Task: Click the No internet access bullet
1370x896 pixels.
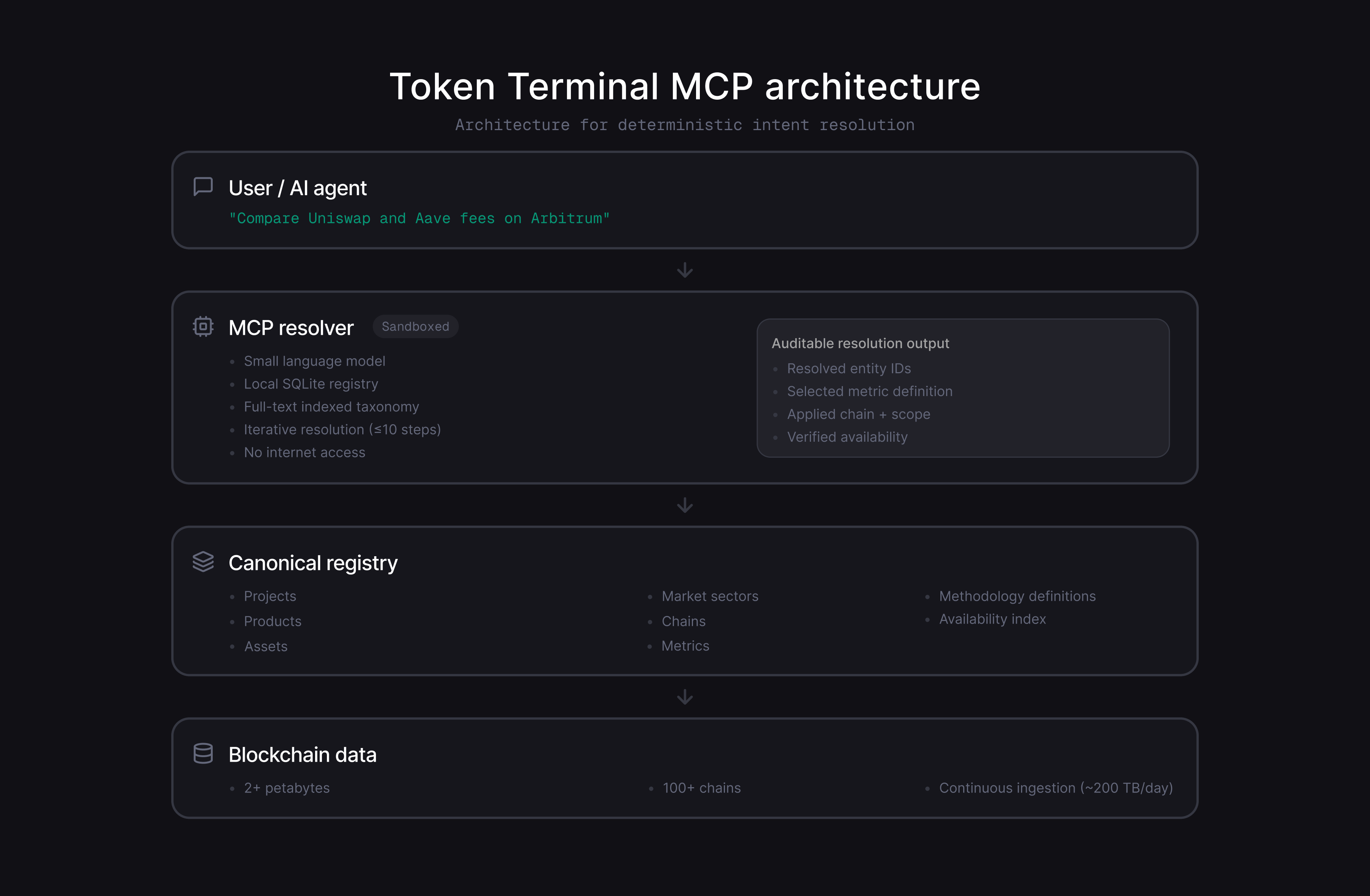Action: click(x=304, y=453)
